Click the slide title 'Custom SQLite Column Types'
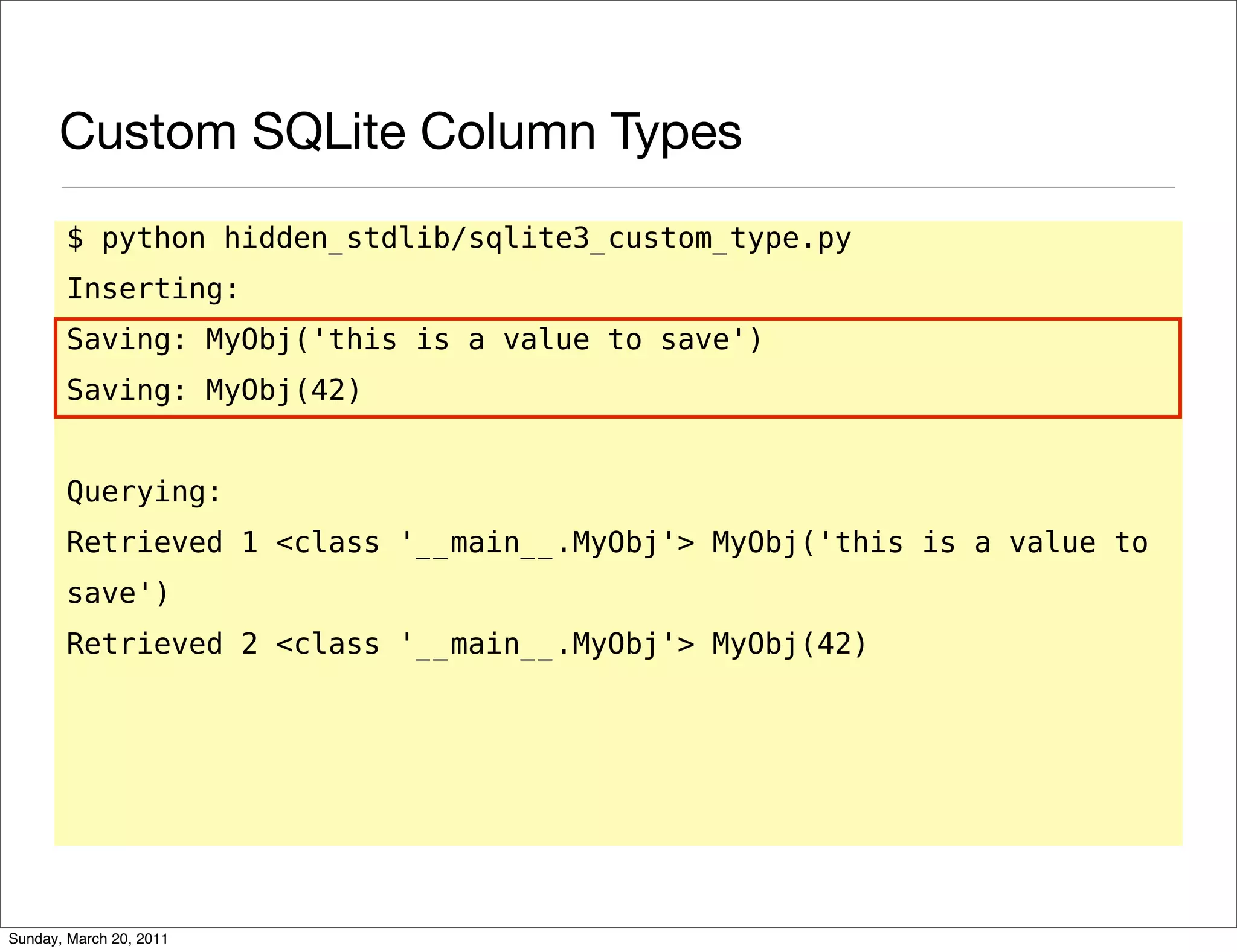This screenshot has width=1237, height=952. click(400, 132)
